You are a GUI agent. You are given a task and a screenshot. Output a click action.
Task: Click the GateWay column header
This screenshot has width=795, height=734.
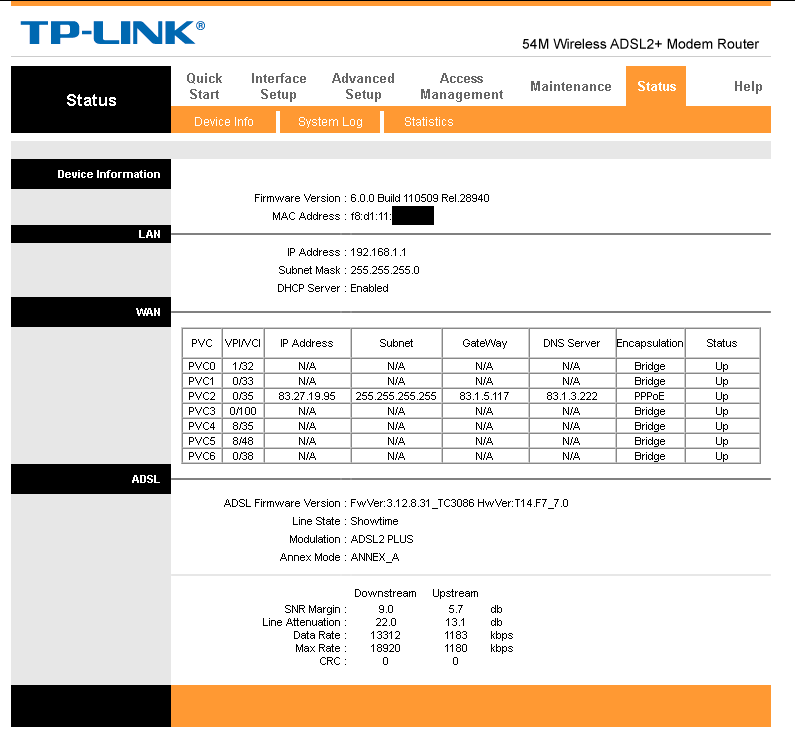tap(485, 343)
